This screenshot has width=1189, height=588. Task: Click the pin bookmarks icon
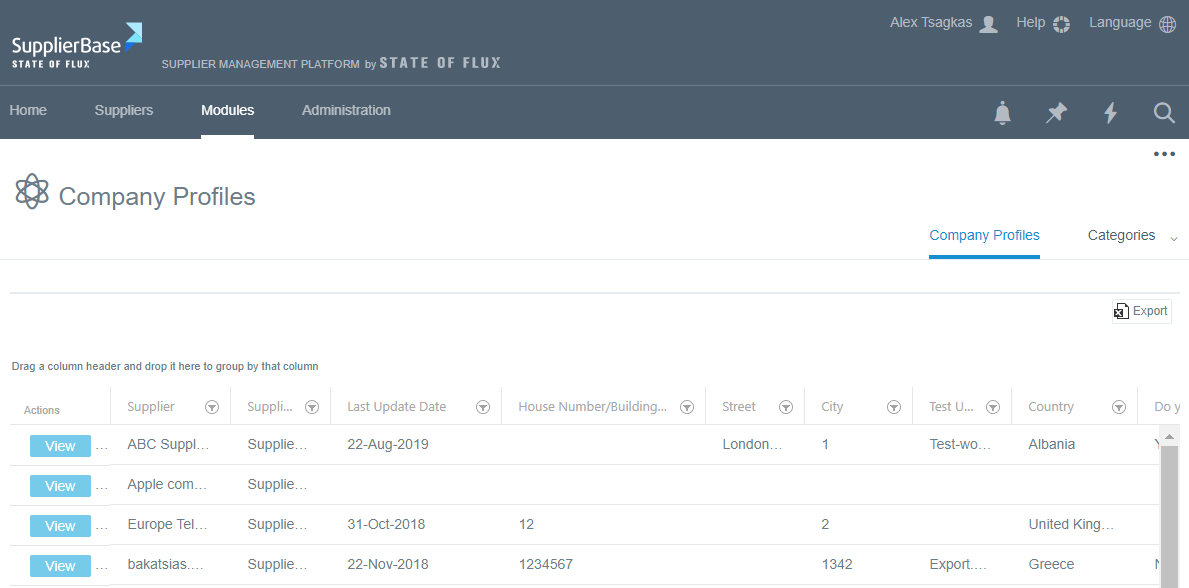point(1056,113)
